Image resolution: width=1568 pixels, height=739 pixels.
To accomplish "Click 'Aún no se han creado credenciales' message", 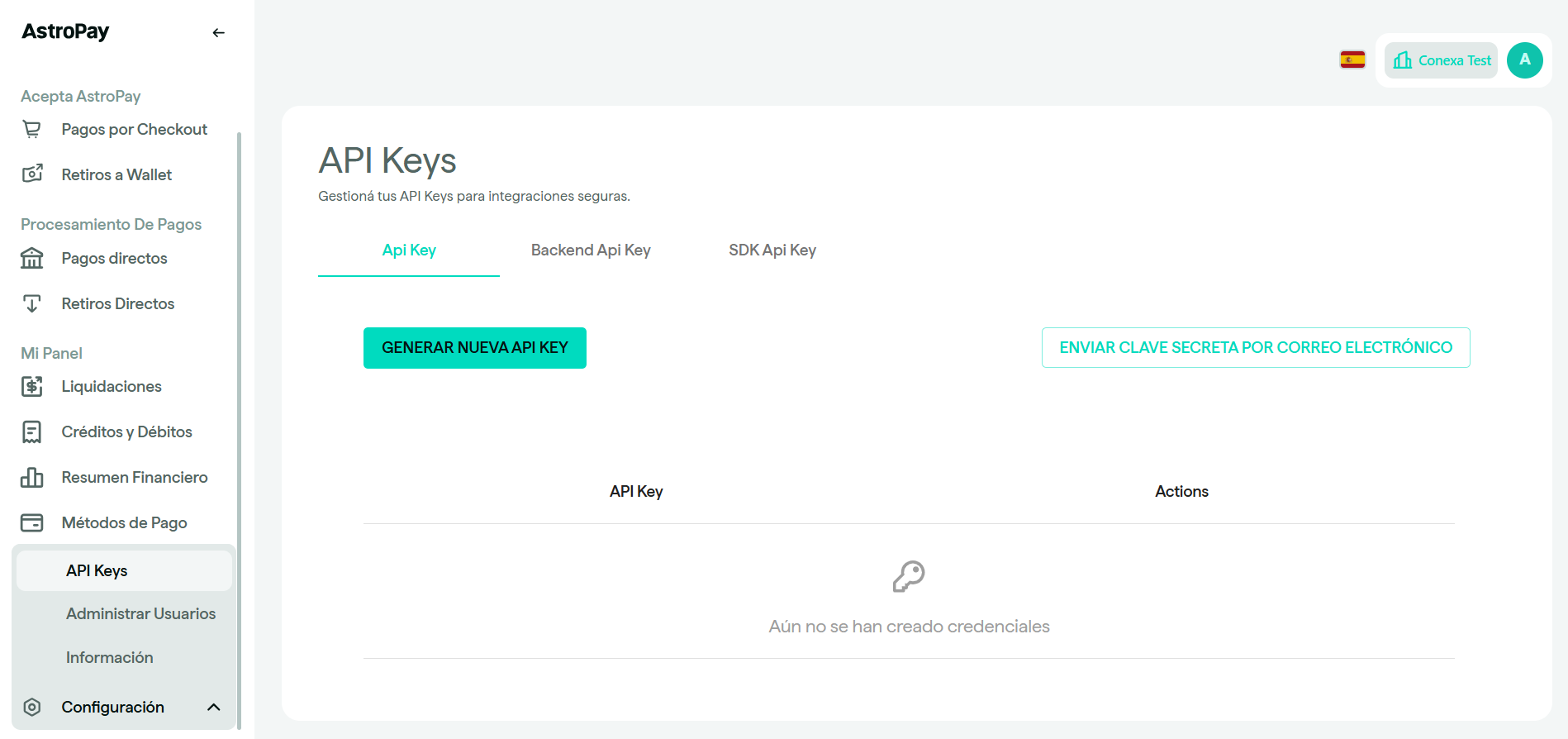I will pos(909,627).
